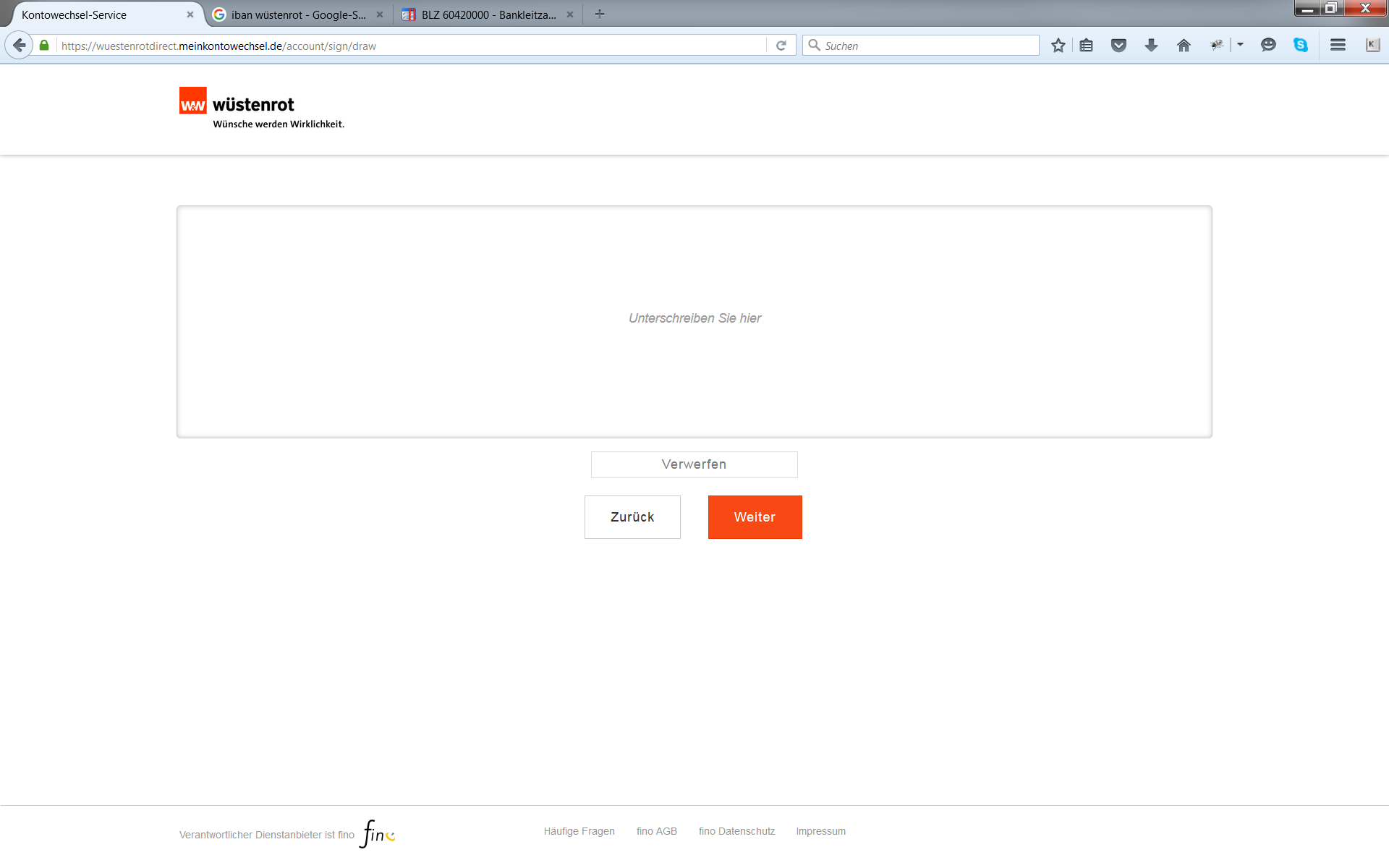
Task: Switch to iban wüstenrot Google tab
Action: coord(298,14)
